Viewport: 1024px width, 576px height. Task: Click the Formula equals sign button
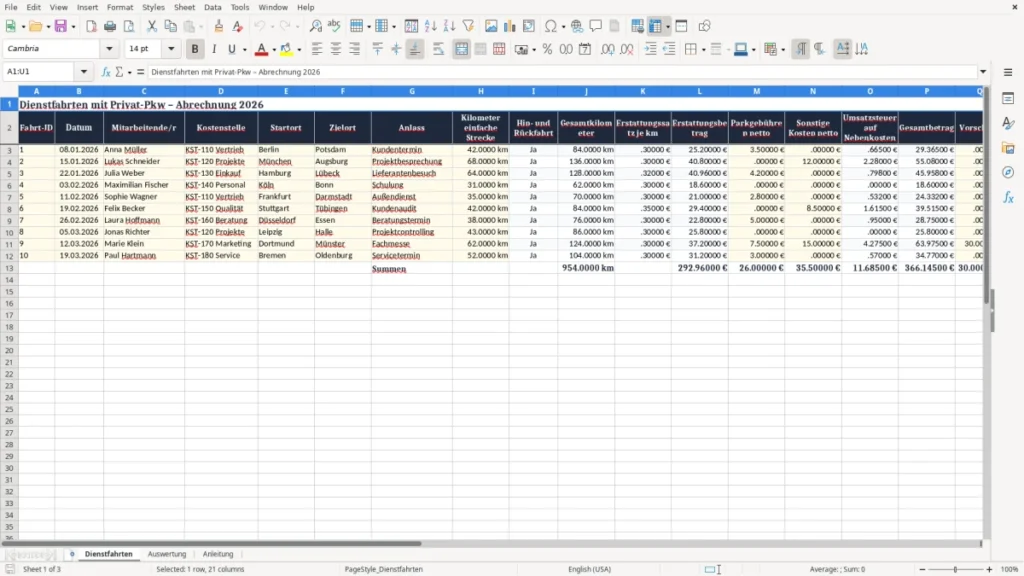(x=140, y=72)
